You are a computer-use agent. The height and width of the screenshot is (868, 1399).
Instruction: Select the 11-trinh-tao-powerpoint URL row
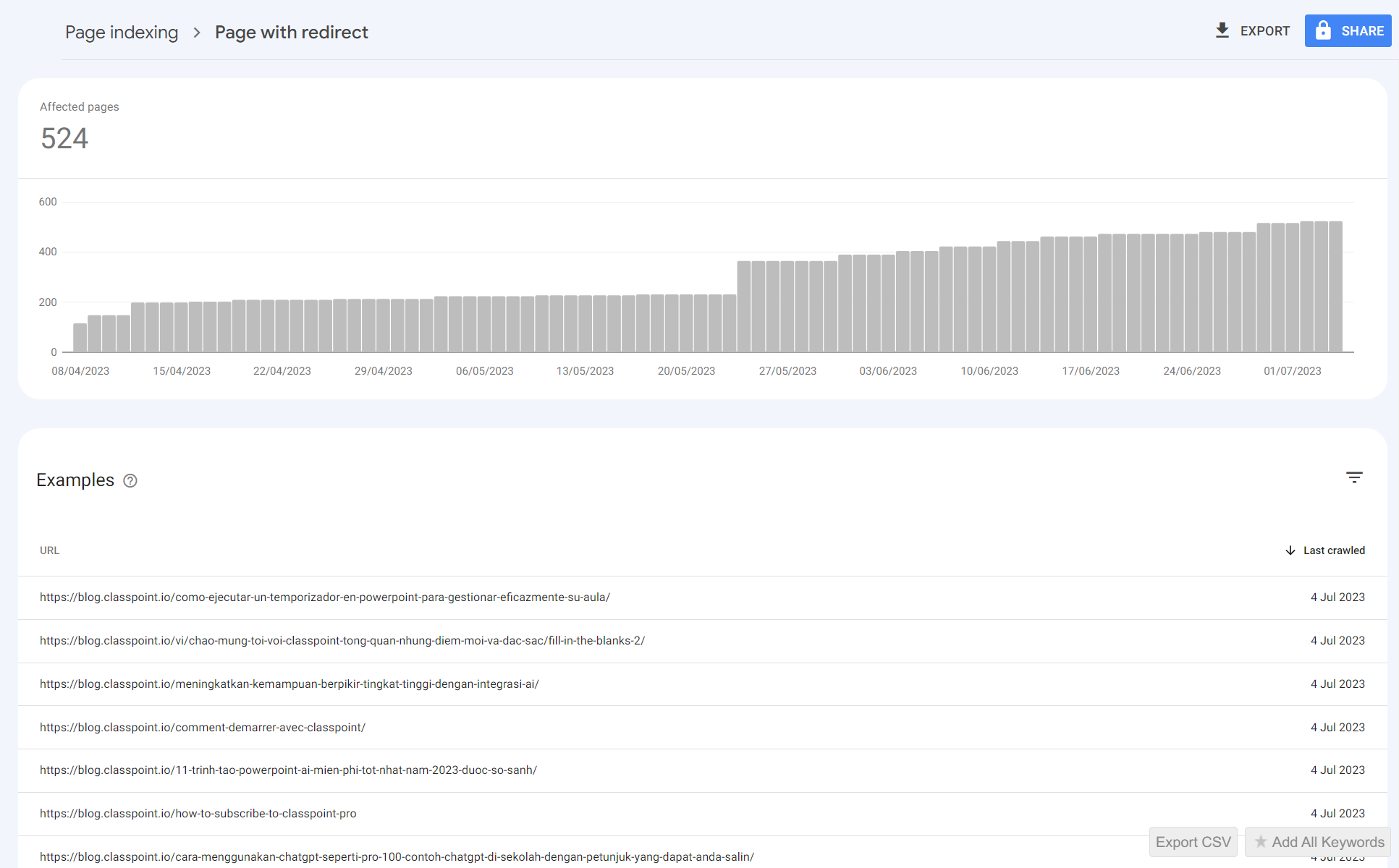288,770
